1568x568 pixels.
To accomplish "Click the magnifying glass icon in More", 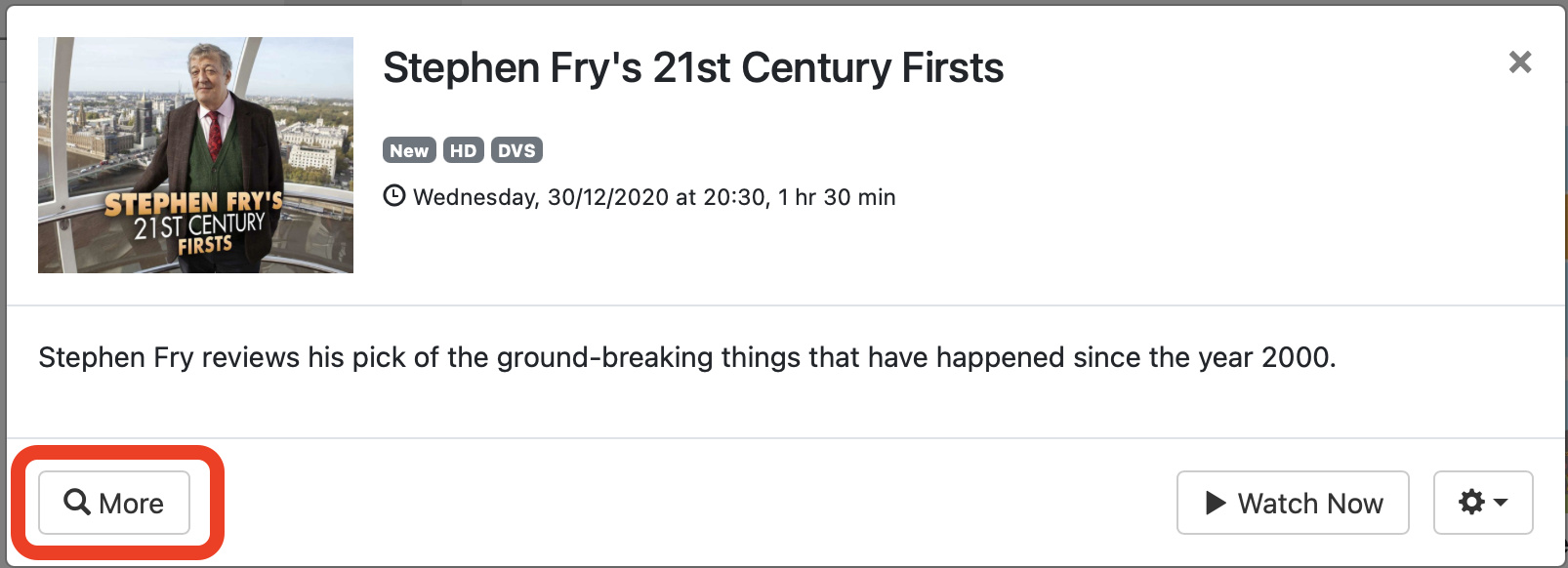I will [76, 502].
